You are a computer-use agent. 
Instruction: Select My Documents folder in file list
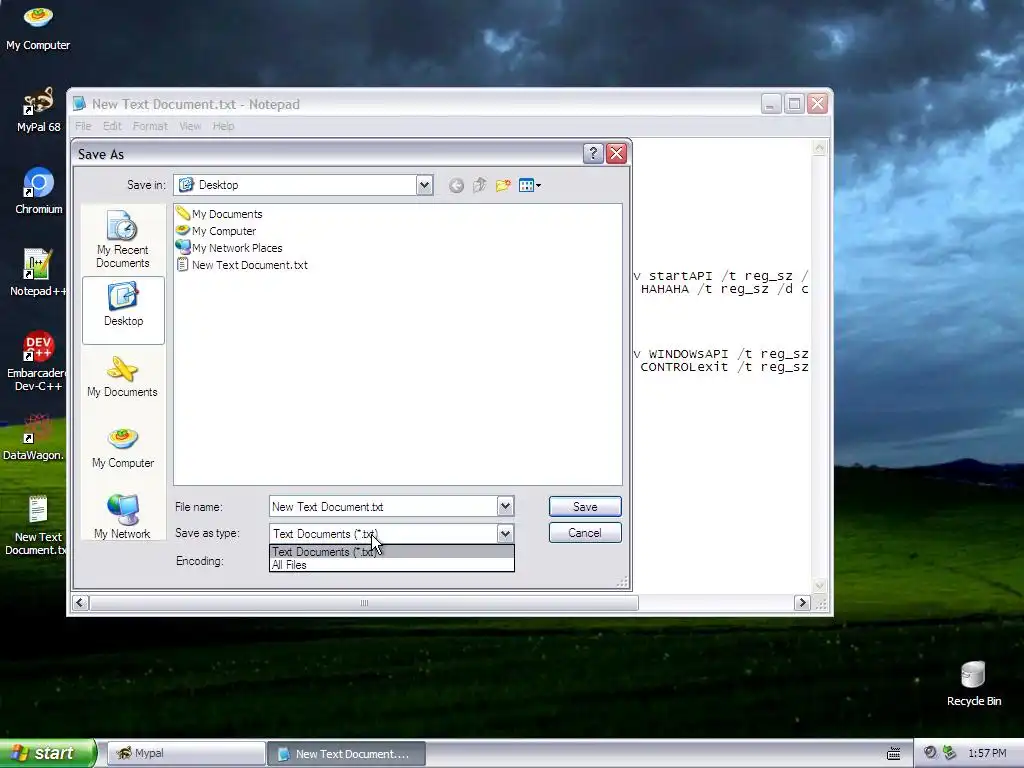point(219,214)
